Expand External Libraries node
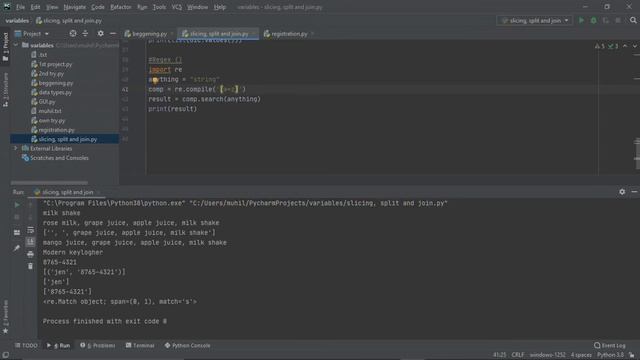Screen dimensions: 640x360 click(16, 148)
